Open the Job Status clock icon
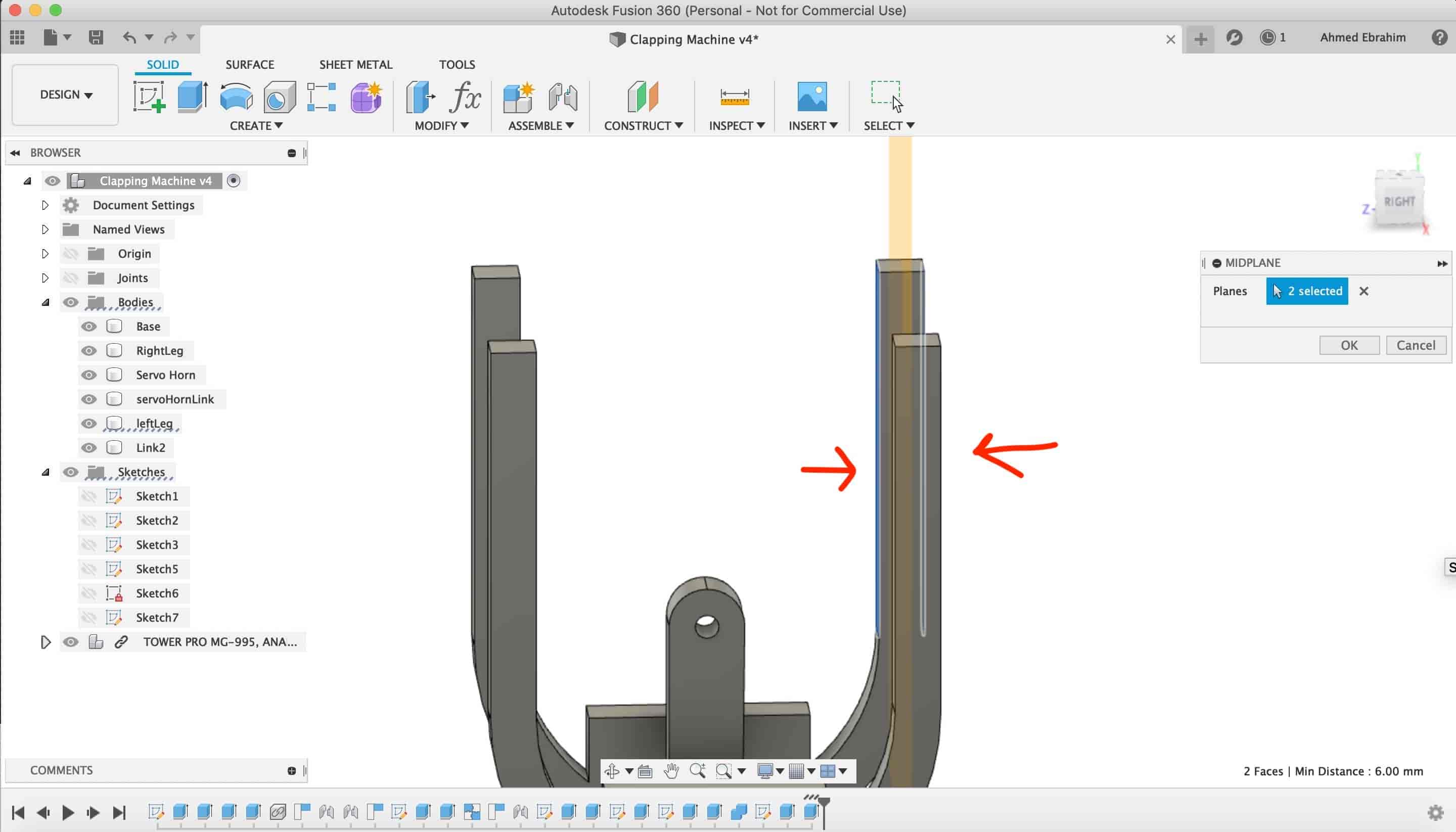The height and width of the screenshot is (832, 1456). coord(1267,38)
